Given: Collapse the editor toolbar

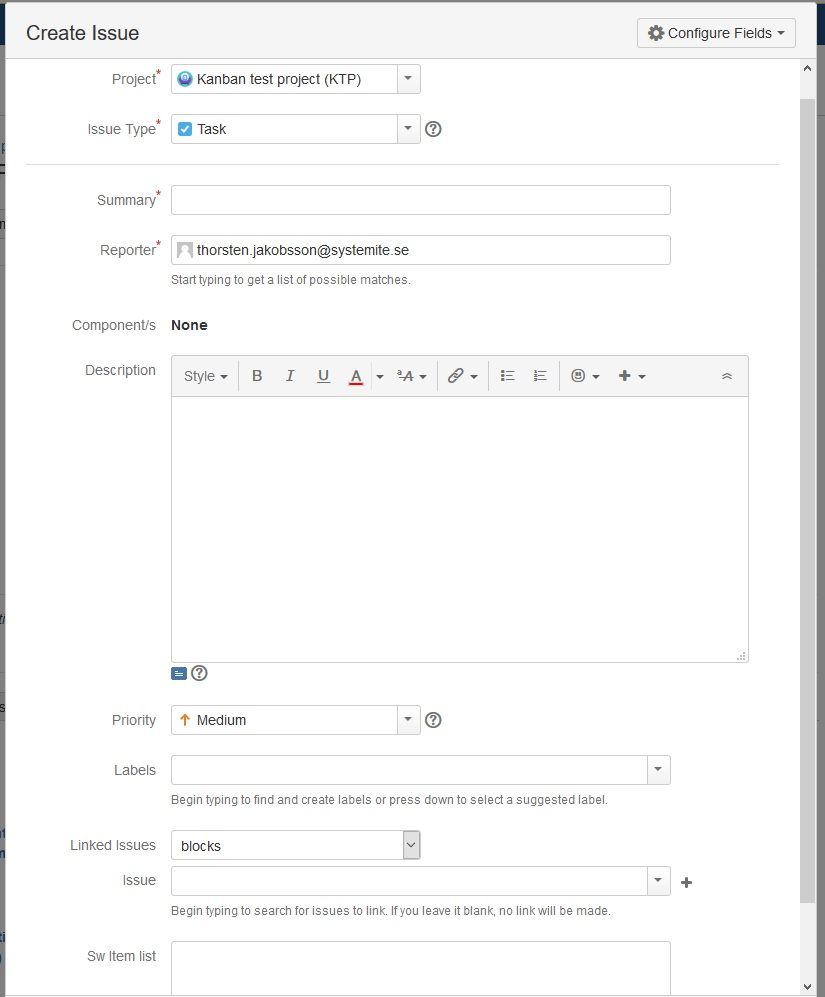Looking at the screenshot, I should tap(727, 376).
